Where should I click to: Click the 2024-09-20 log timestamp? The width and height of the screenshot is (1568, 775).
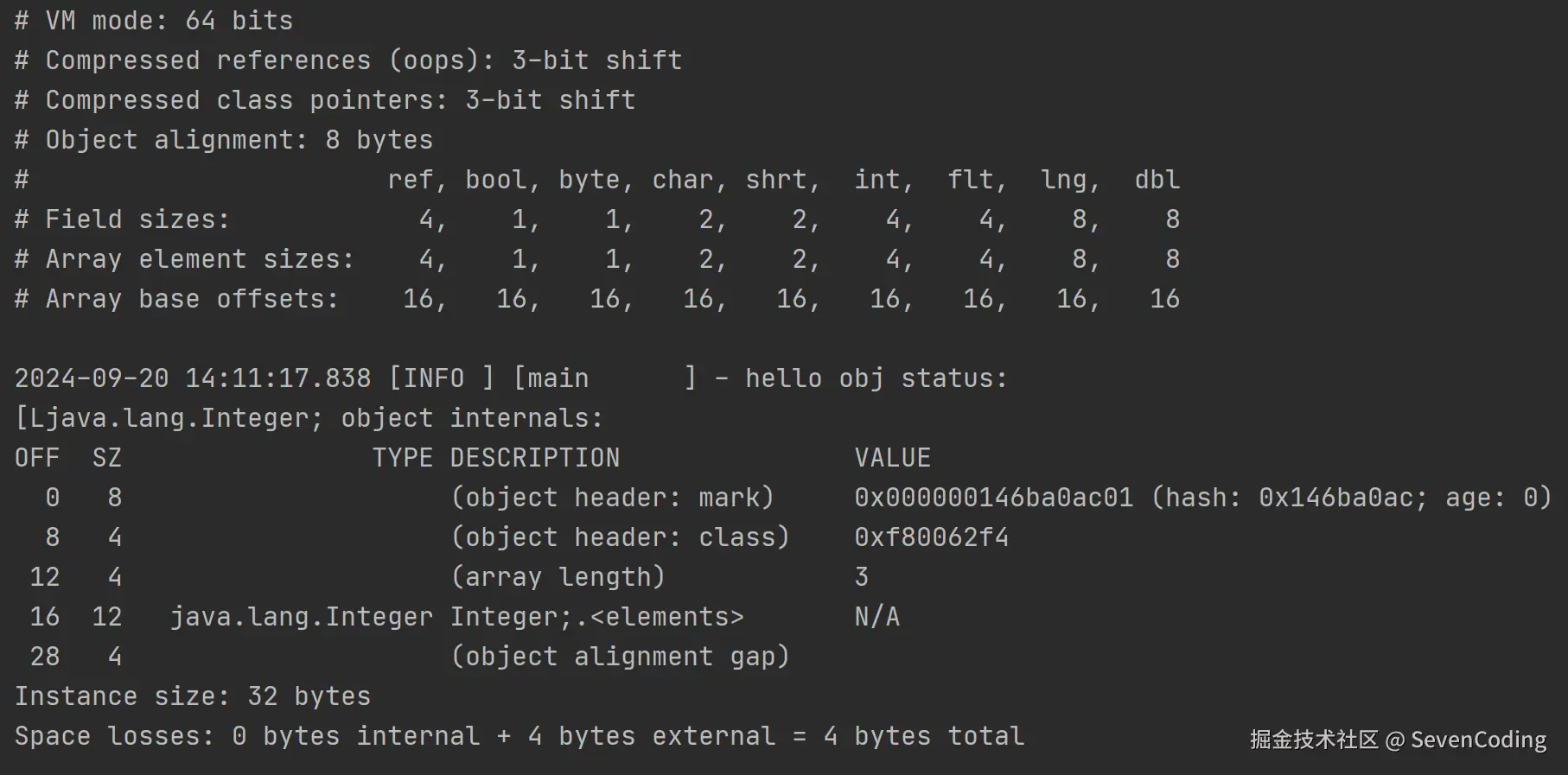tap(192, 378)
